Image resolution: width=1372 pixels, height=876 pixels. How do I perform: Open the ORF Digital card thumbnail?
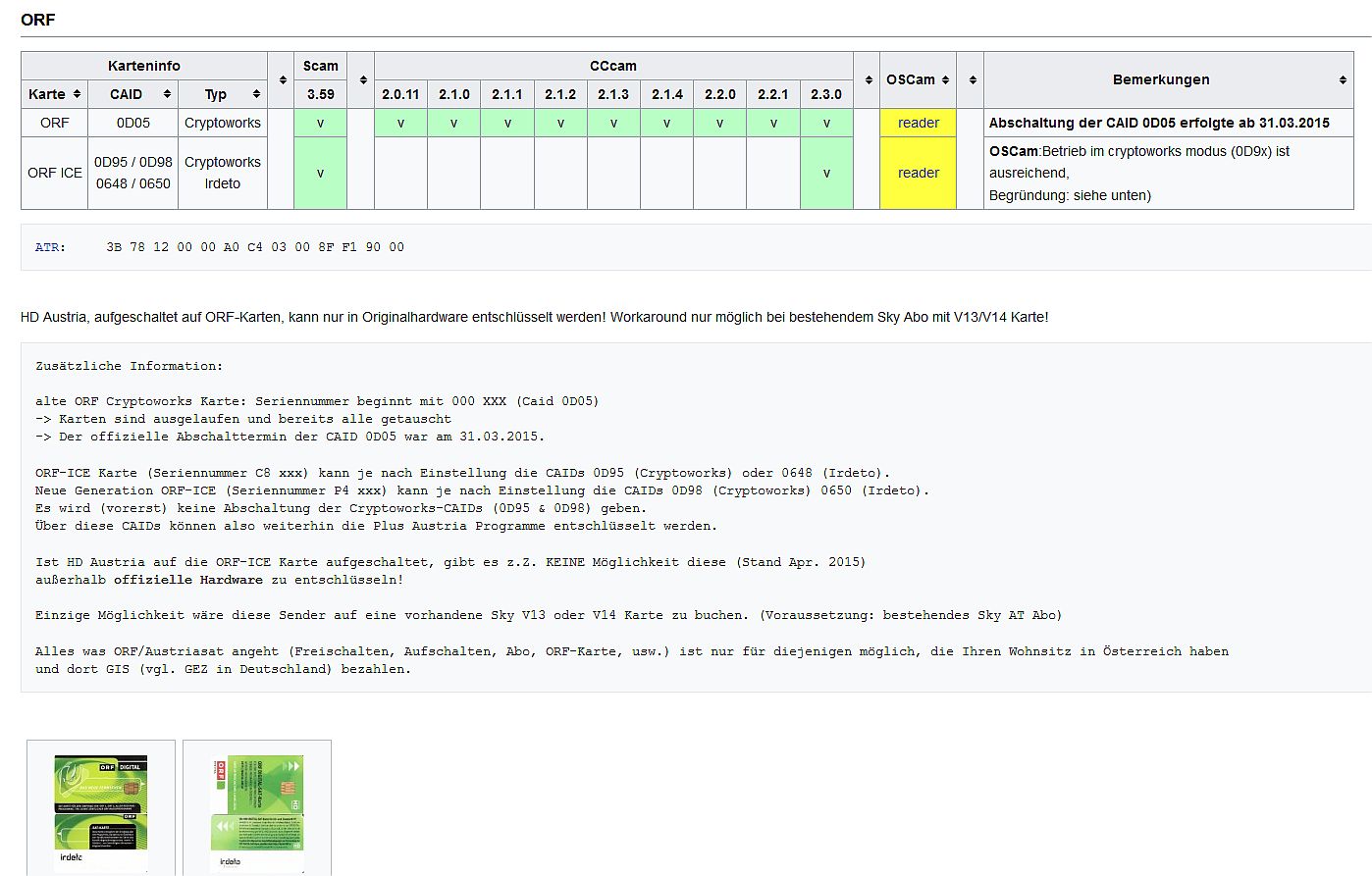[x=100, y=810]
